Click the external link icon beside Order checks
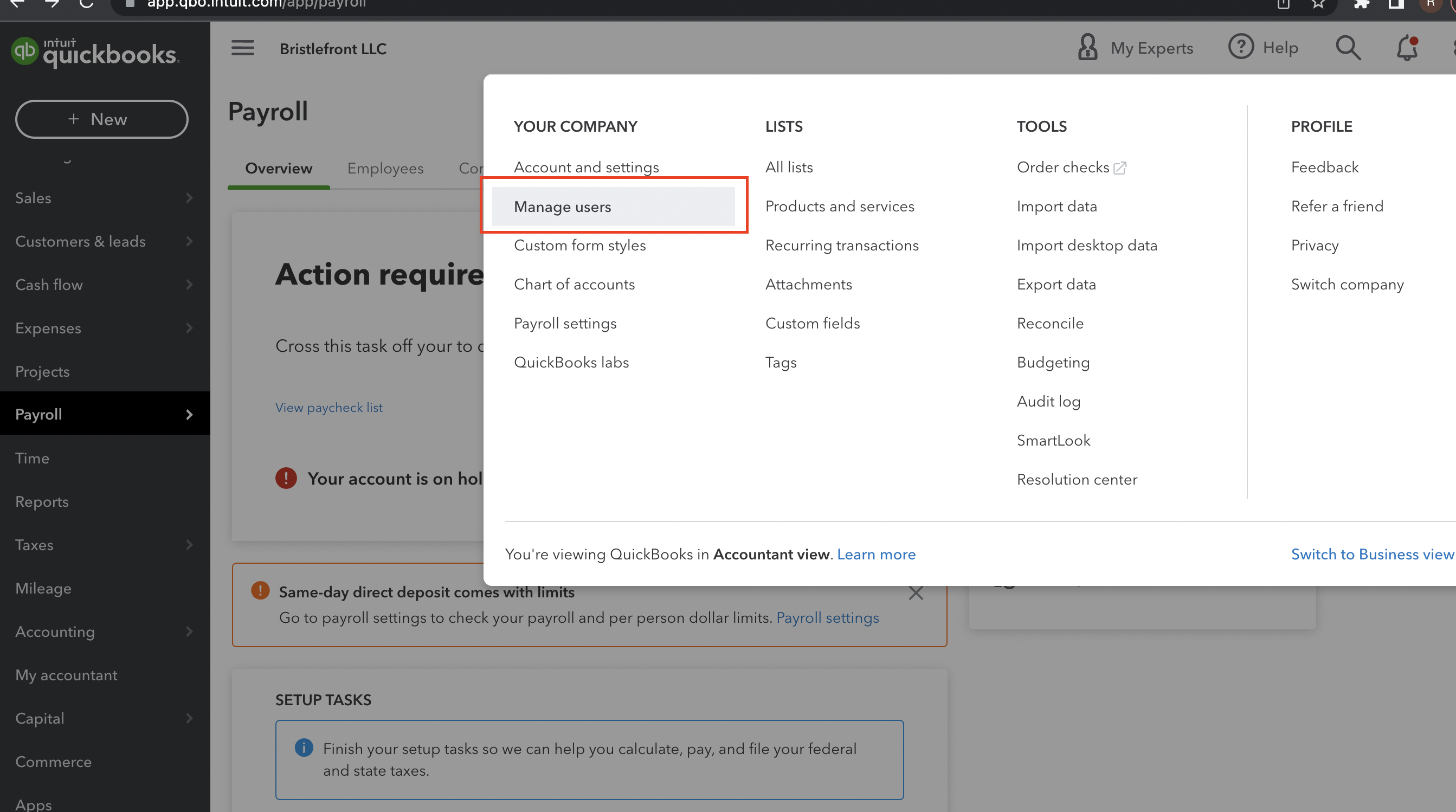The width and height of the screenshot is (1456, 812). click(x=1119, y=167)
